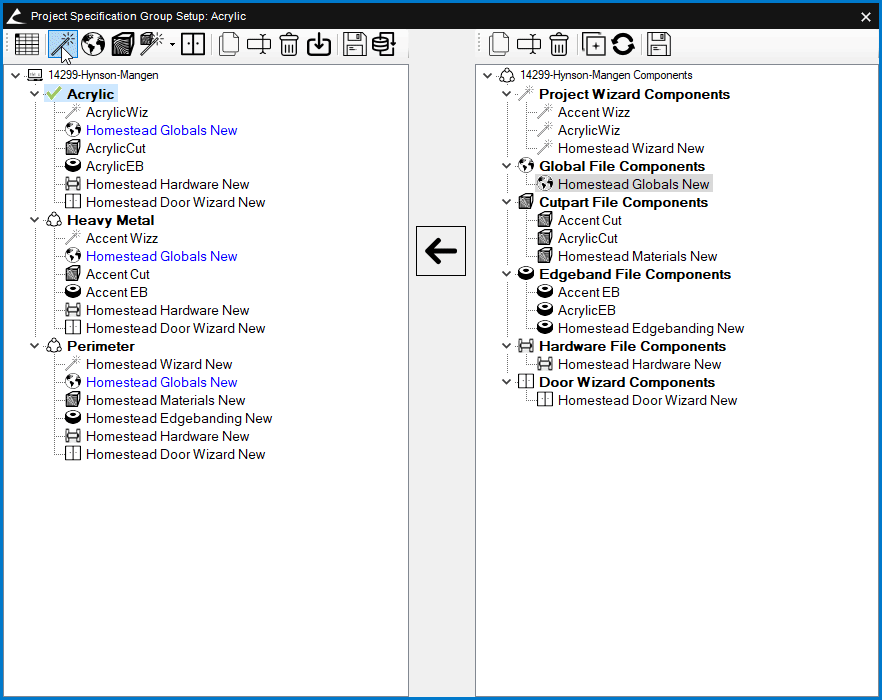Screen dimensions: 882x700
Task: Collapse the Cutpart File Components node
Action: point(507,201)
